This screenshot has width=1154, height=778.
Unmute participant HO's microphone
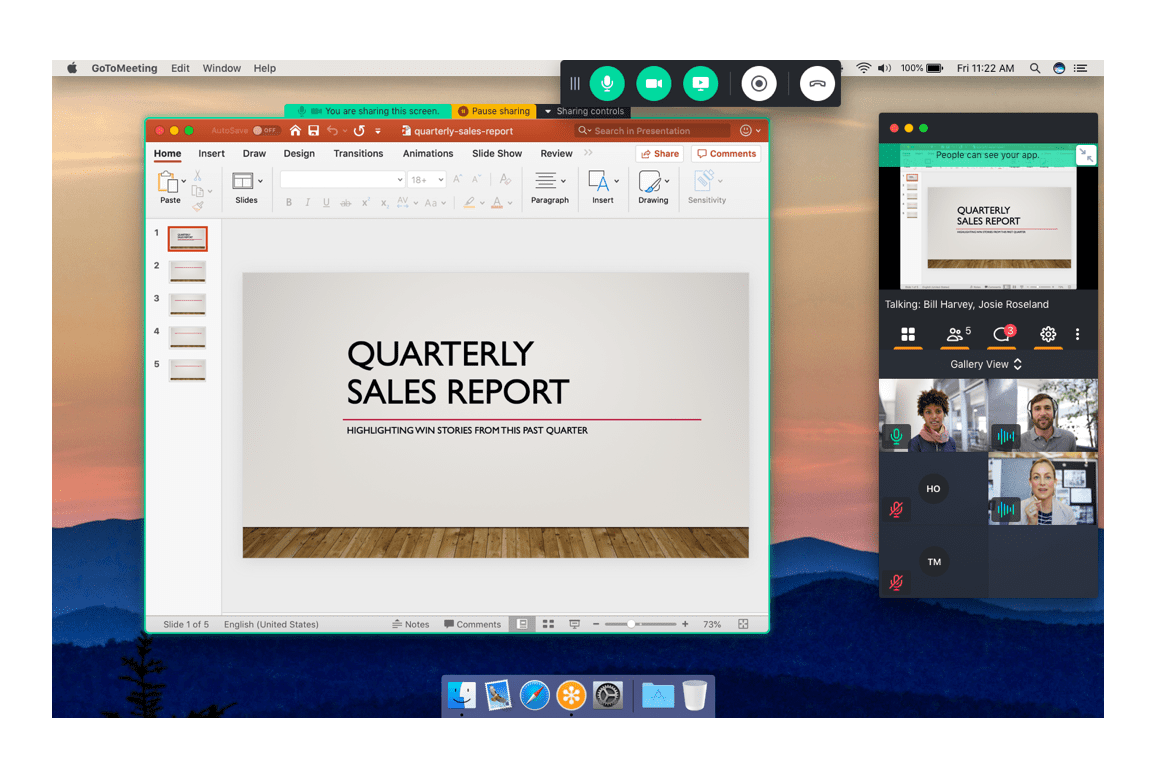tap(897, 509)
